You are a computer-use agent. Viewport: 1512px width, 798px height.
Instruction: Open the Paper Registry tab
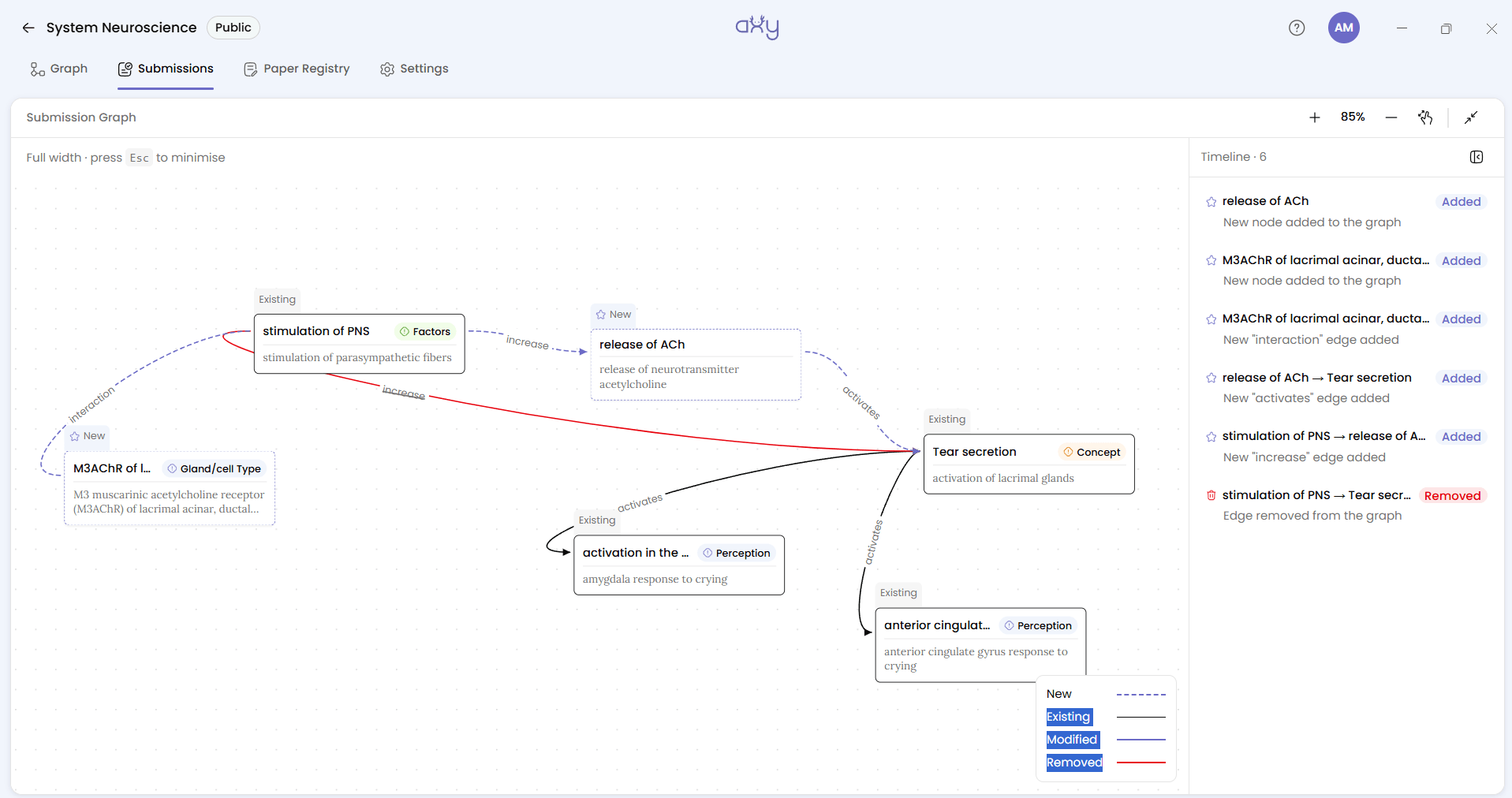pyautogui.click(x=297, y=69)
